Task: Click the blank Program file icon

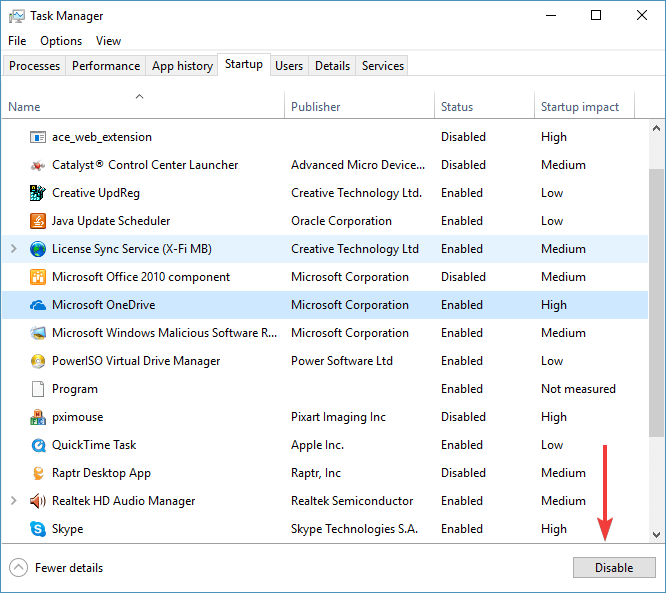Action: click(x=38, y=389)
